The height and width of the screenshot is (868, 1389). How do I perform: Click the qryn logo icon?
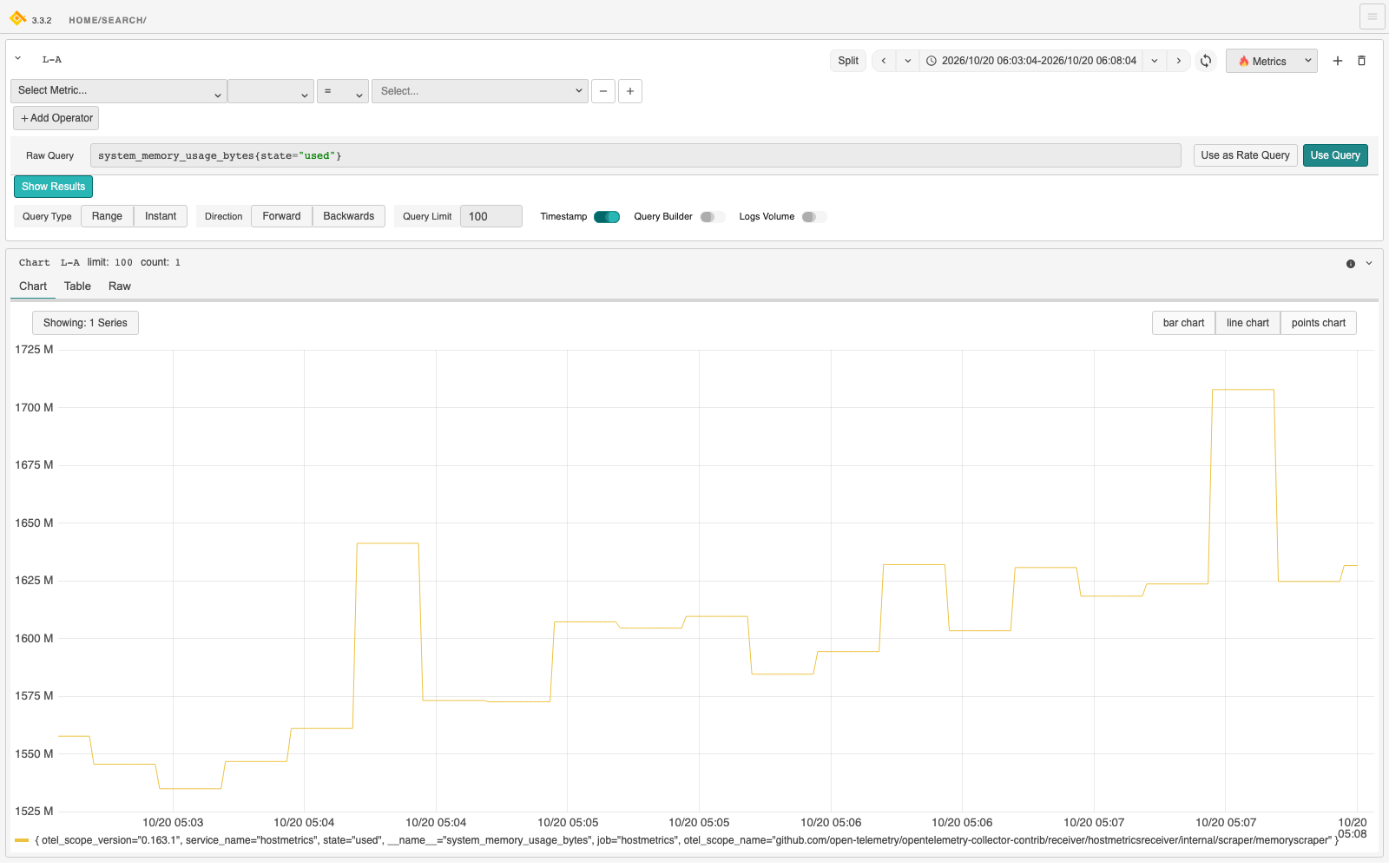[17, 18]
